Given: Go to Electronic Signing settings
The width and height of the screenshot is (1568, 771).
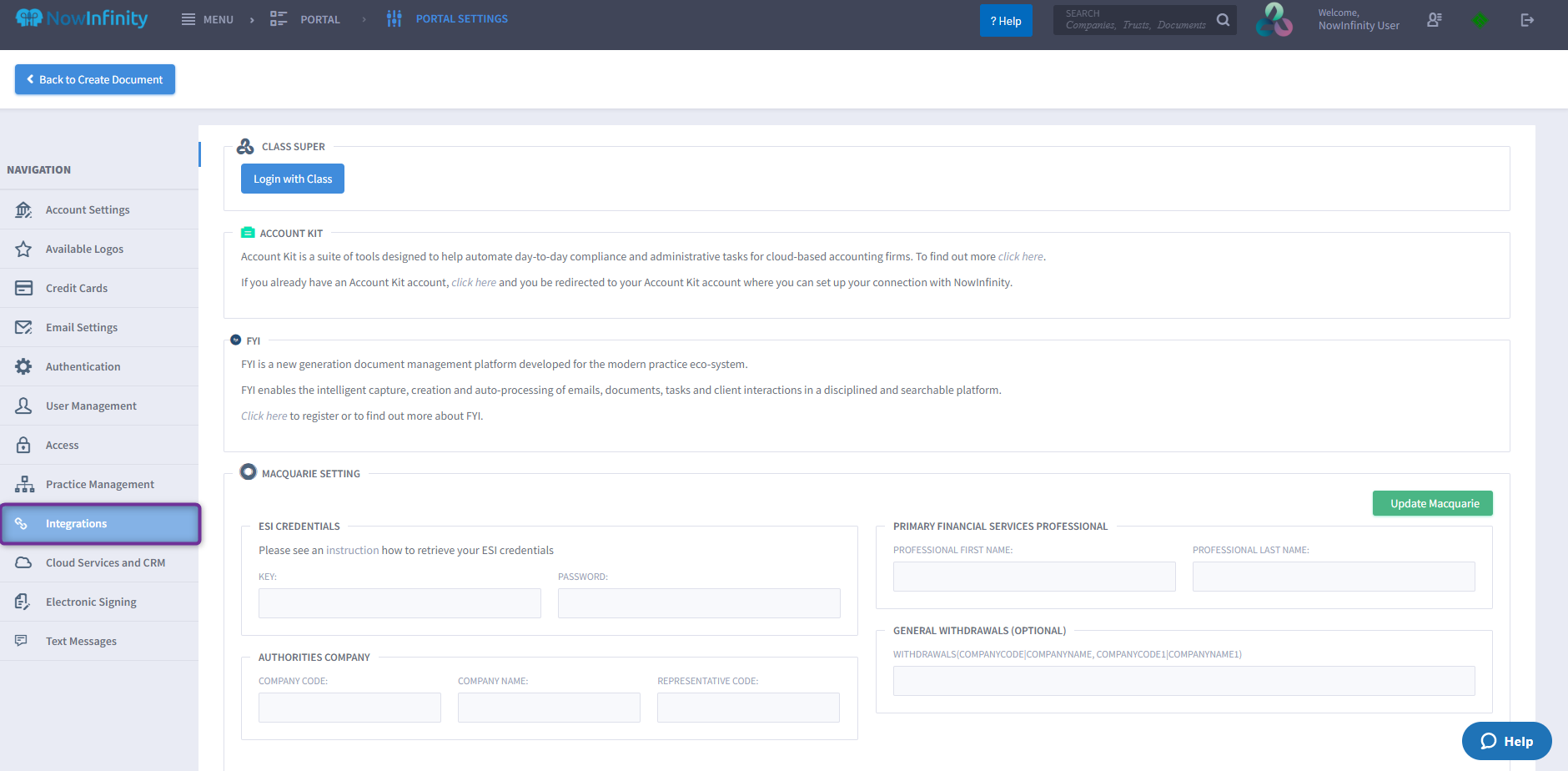Looking at the screenshot, I should point(99,602).
